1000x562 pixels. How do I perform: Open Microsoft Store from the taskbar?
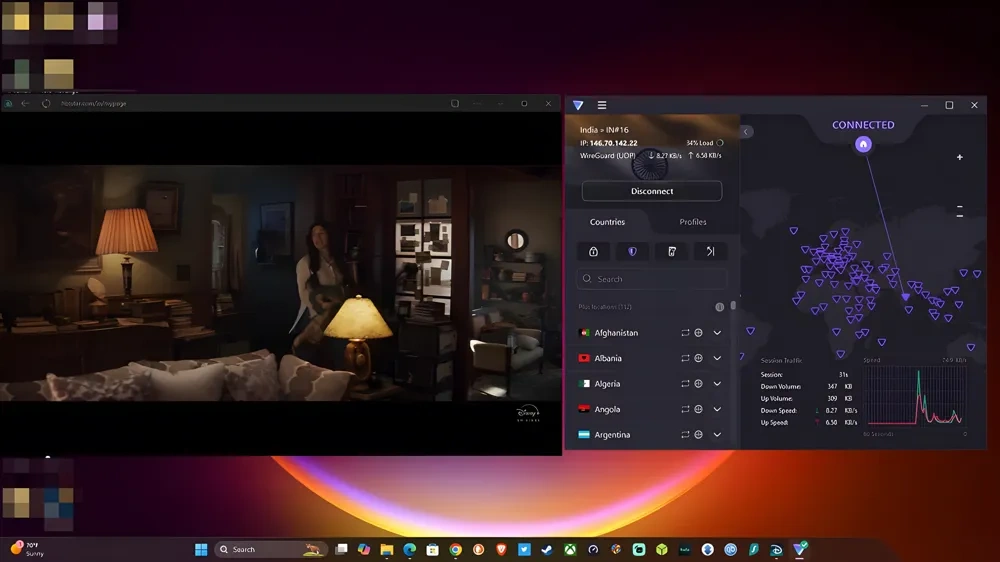pos(432,549)
